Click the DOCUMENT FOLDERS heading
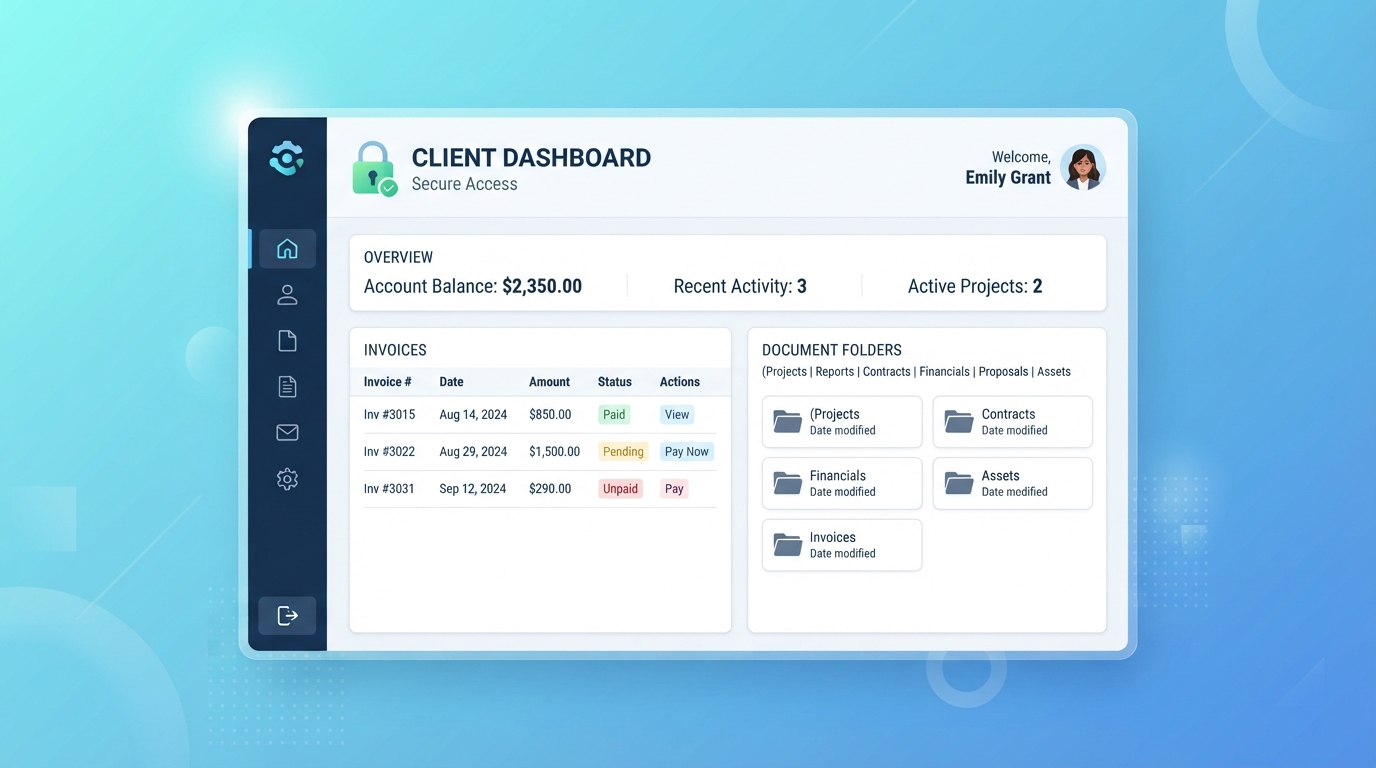Viewport: 1376px width, 768px height. coord(832,350)
